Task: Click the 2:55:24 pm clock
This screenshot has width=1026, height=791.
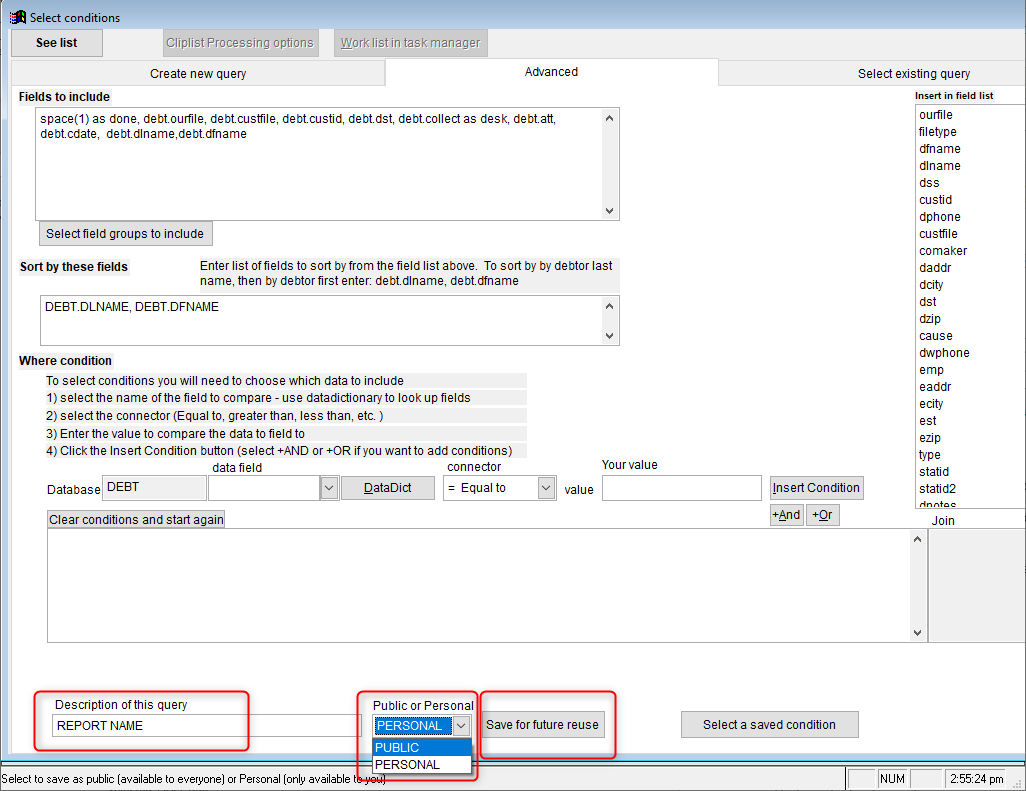Action: [976, 779]
